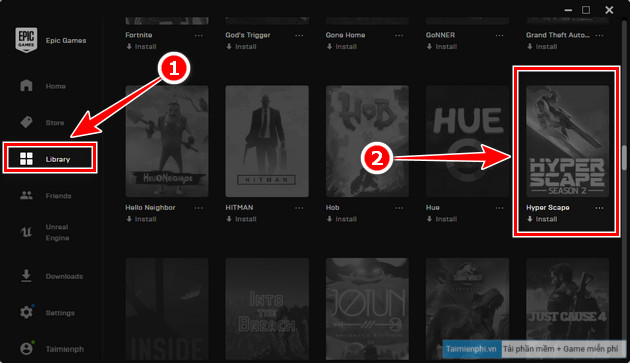Open more options for Hue
This screenshot has width=630, height=363.
click(x=499, y=208)
